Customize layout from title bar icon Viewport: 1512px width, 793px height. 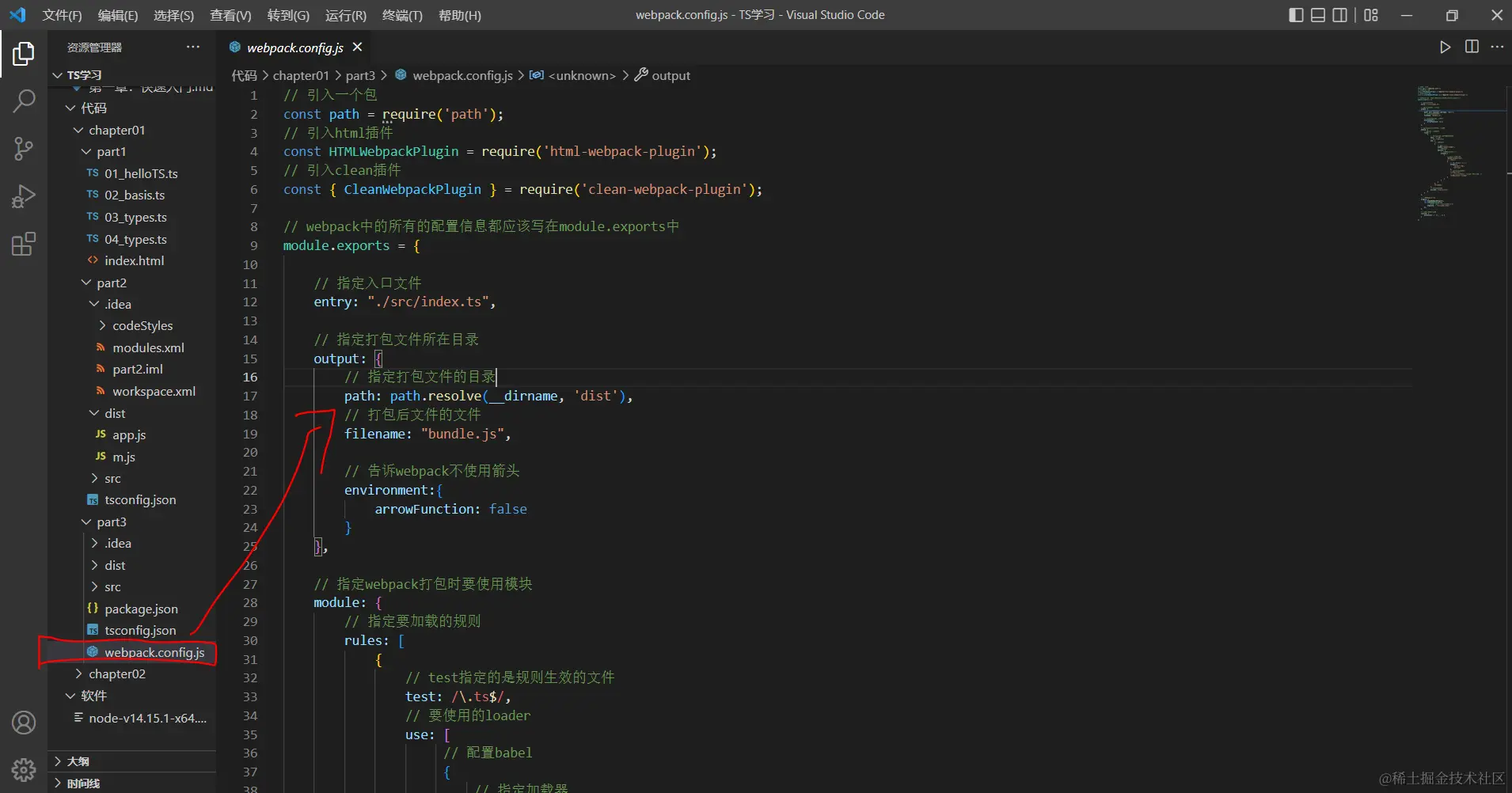click(1371, 15)
